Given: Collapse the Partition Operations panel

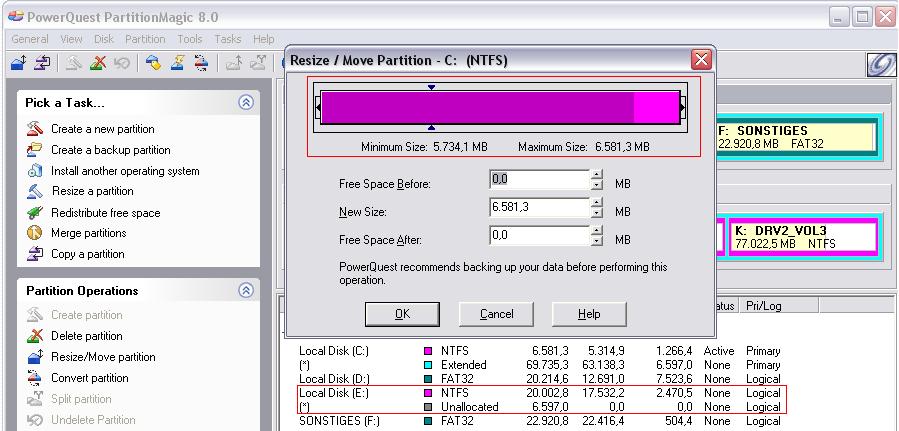Looking at the screenshot, I should coord(246,290).
